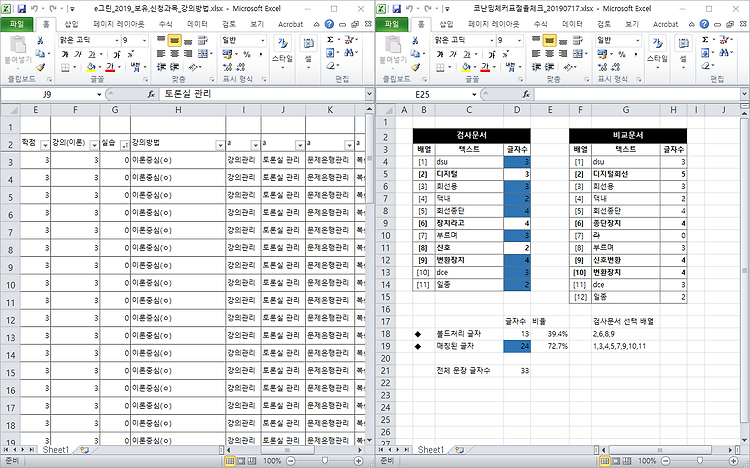
Task: Click insert function fx in 코난임체커 formula bar
Action: (x=526, y=94)
